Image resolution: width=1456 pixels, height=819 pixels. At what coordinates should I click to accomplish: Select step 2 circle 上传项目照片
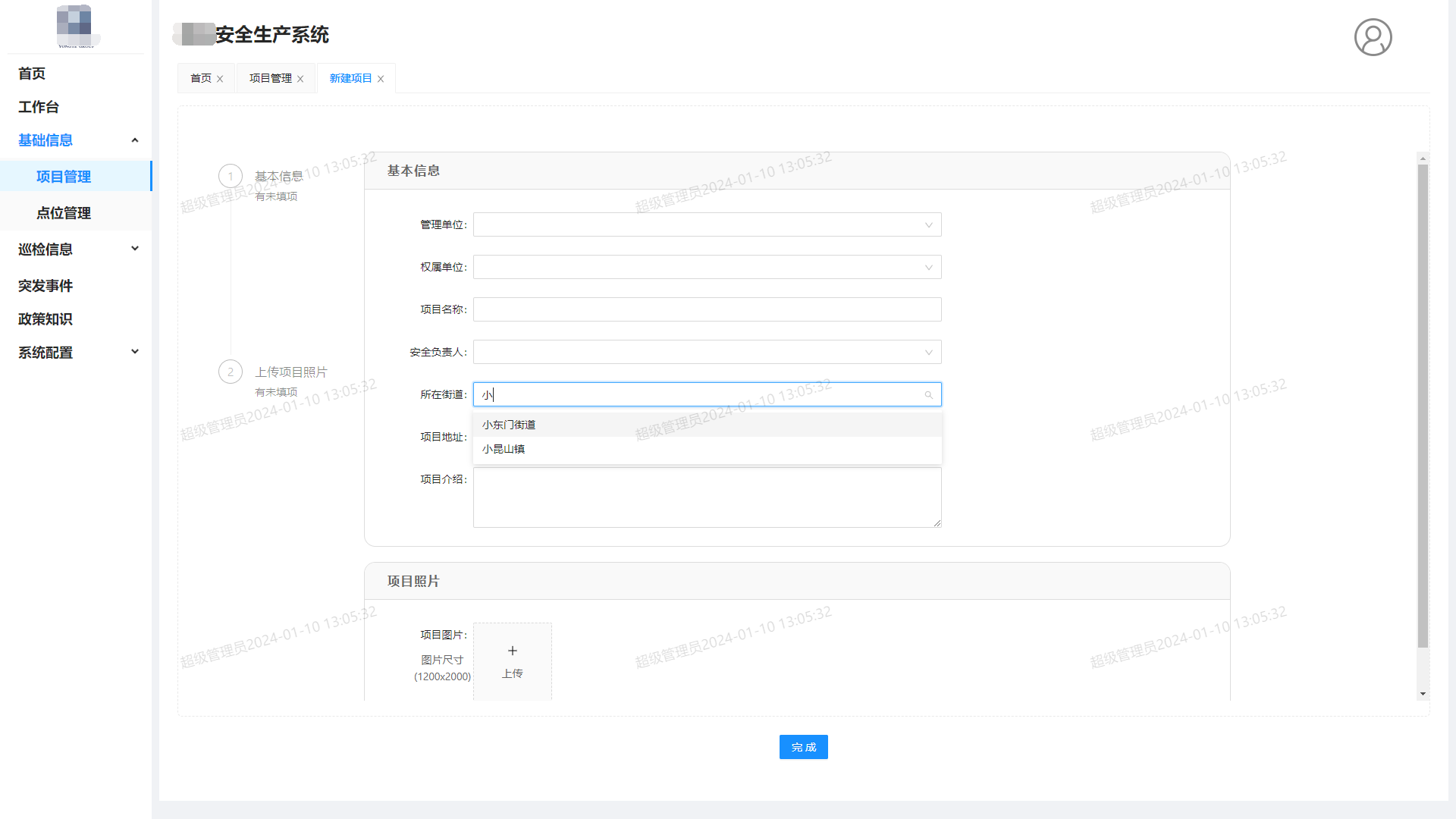(x=231, y=372)
